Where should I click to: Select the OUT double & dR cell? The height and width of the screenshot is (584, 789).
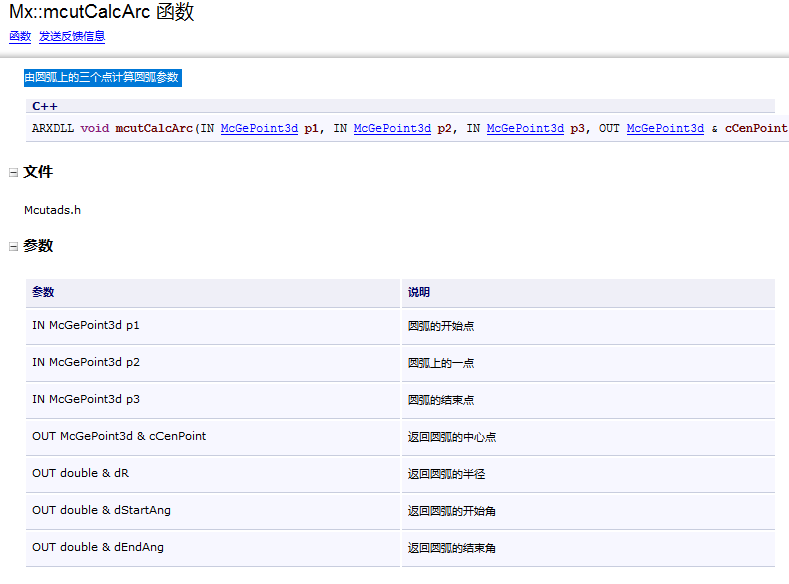point(80,474)
